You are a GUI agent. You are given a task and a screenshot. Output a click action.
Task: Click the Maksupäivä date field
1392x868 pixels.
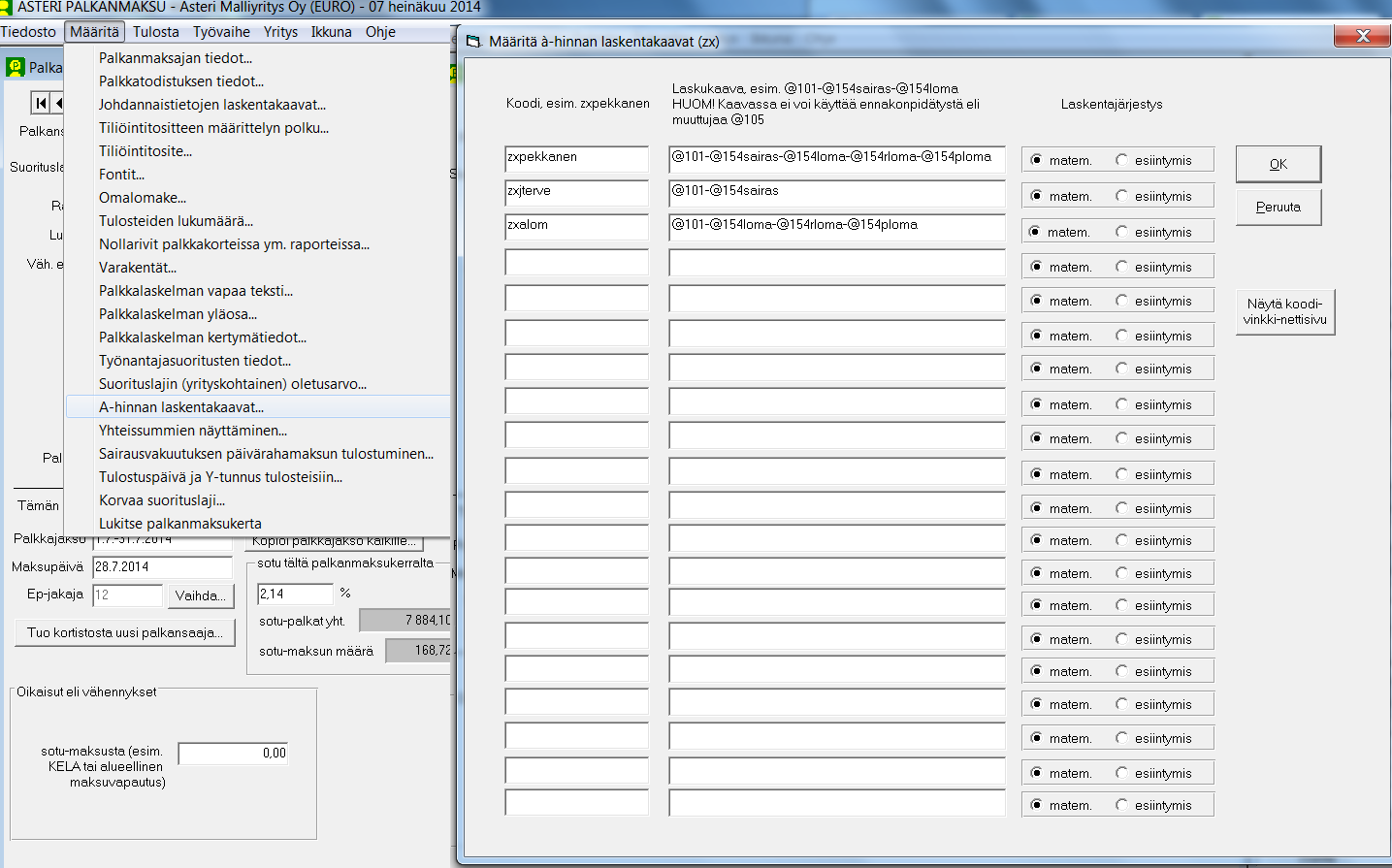point(162,567)
